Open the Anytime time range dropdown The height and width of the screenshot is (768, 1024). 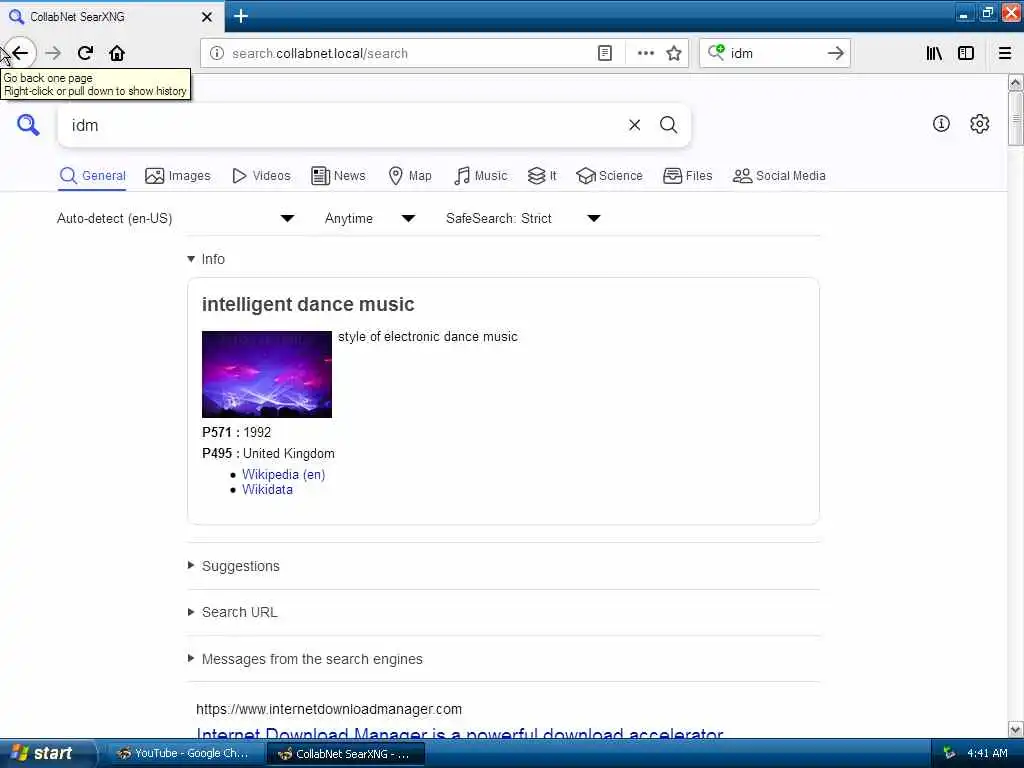click(x=370, y=218)
